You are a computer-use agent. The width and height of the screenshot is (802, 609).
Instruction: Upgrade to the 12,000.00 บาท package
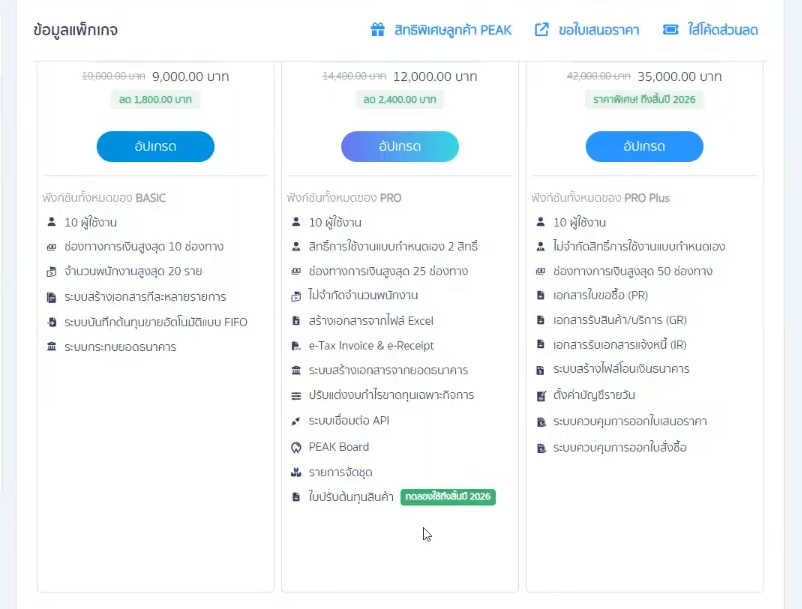pos(400,146)
